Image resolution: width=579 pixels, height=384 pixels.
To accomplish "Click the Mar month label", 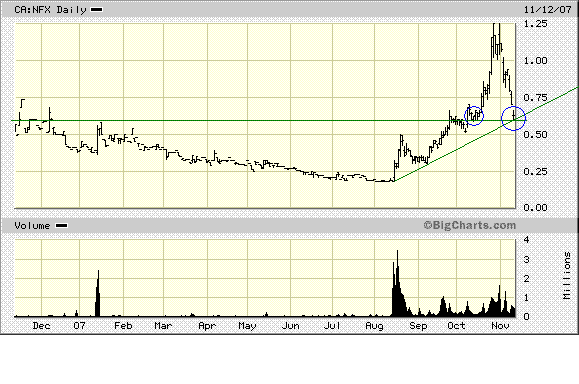I will (x=163, y=326).
